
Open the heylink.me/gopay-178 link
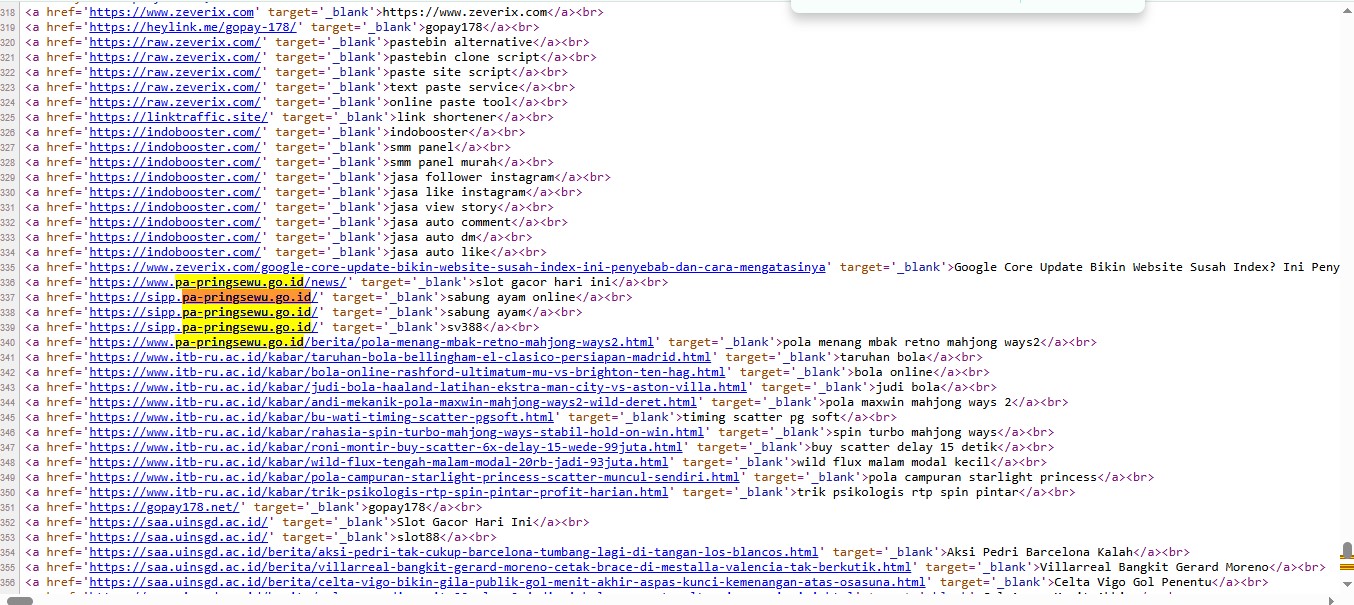[192, 27]
